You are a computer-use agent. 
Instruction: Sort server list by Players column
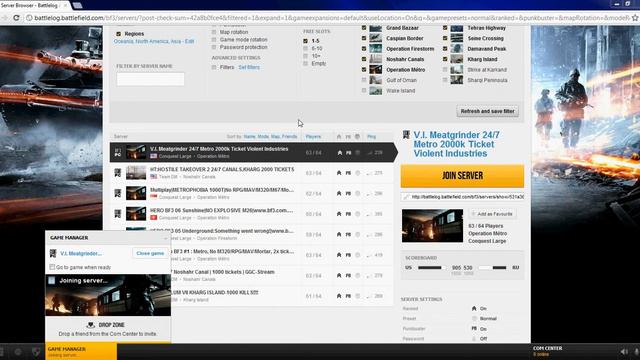click(x=313, y=137)
